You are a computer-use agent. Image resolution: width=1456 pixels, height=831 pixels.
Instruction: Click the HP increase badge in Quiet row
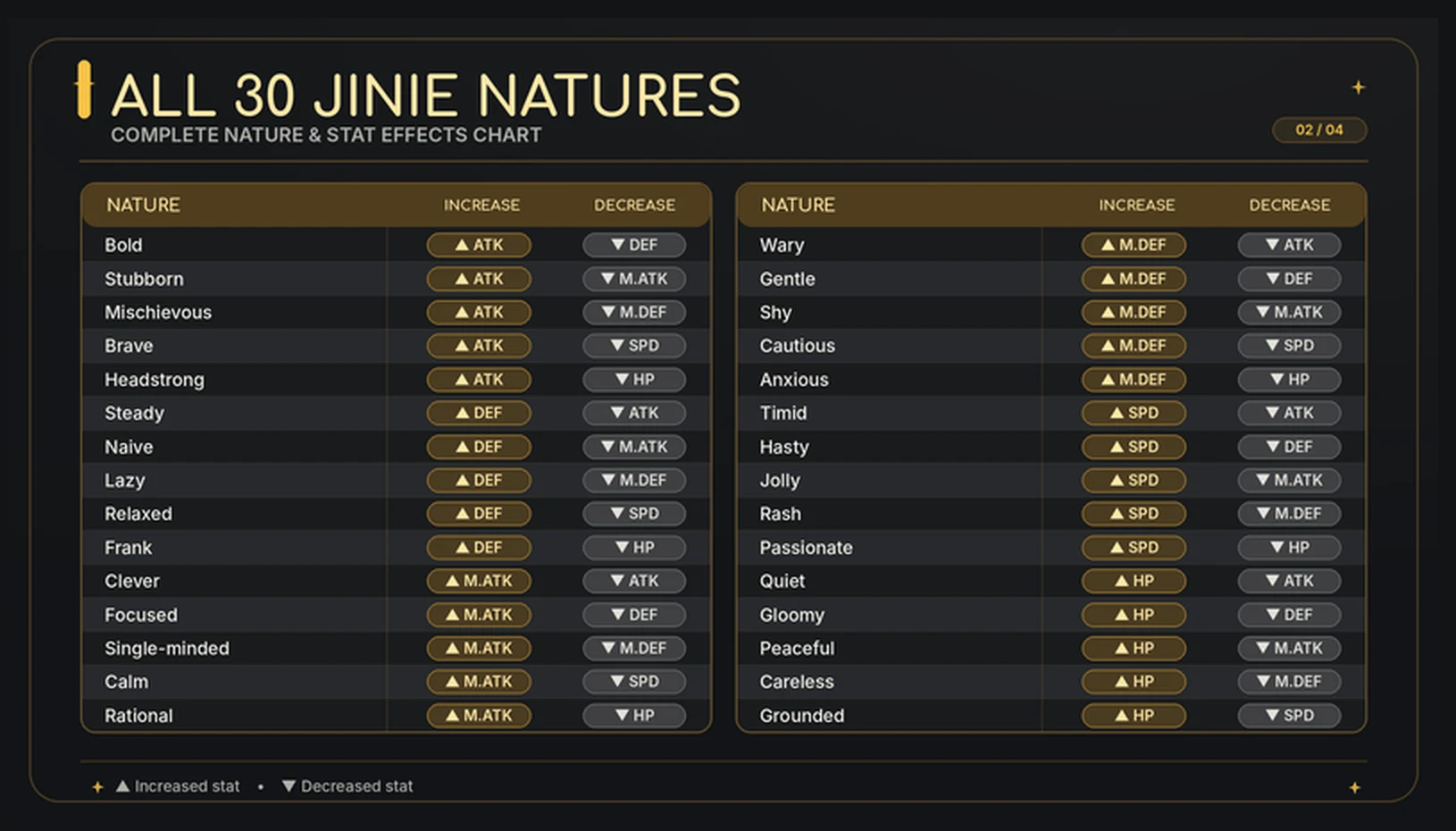pyautogui.click(x=1134, y=581)
